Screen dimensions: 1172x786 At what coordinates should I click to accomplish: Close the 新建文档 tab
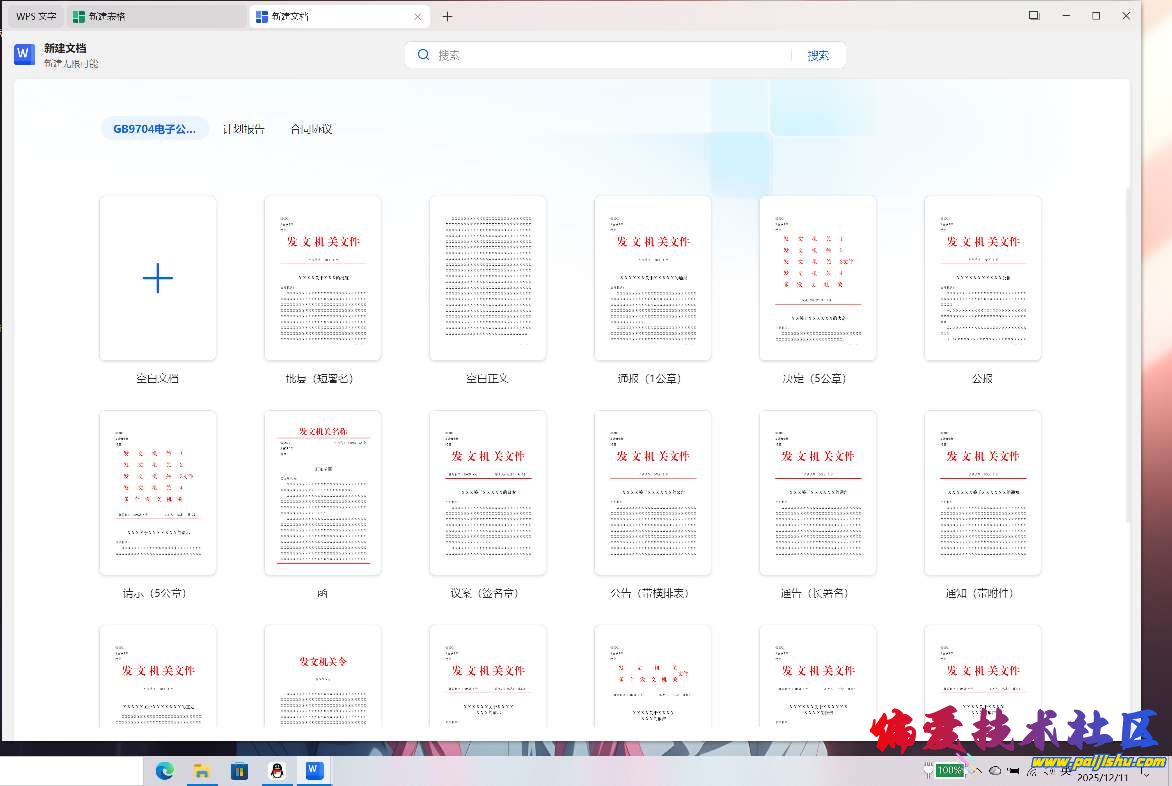coord(418,16)
